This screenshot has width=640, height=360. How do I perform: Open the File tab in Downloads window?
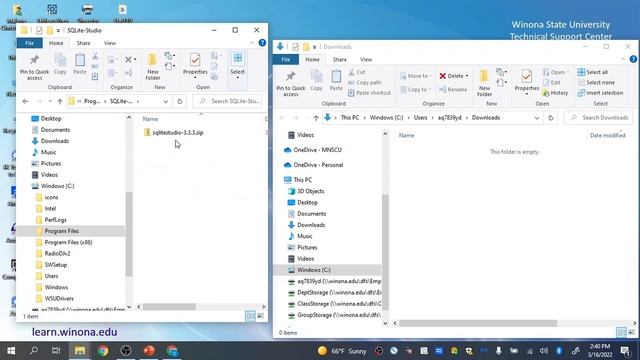pos(286,60)
